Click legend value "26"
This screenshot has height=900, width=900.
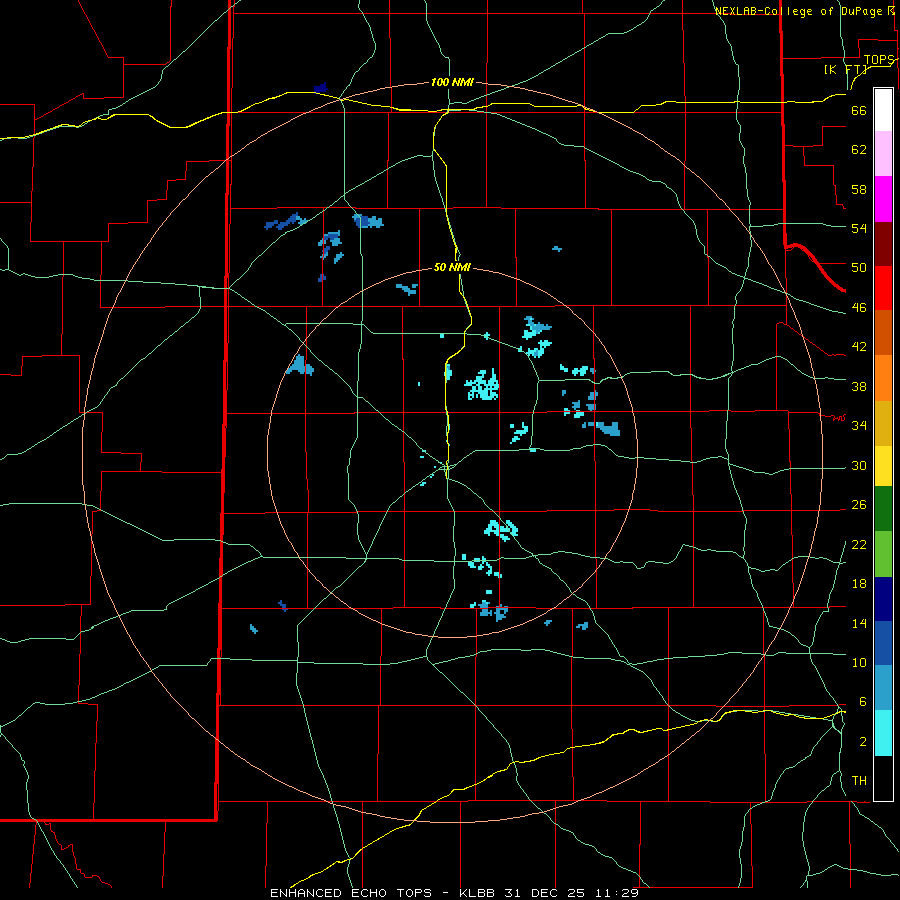pyautogui.click(x=859, y=505)
